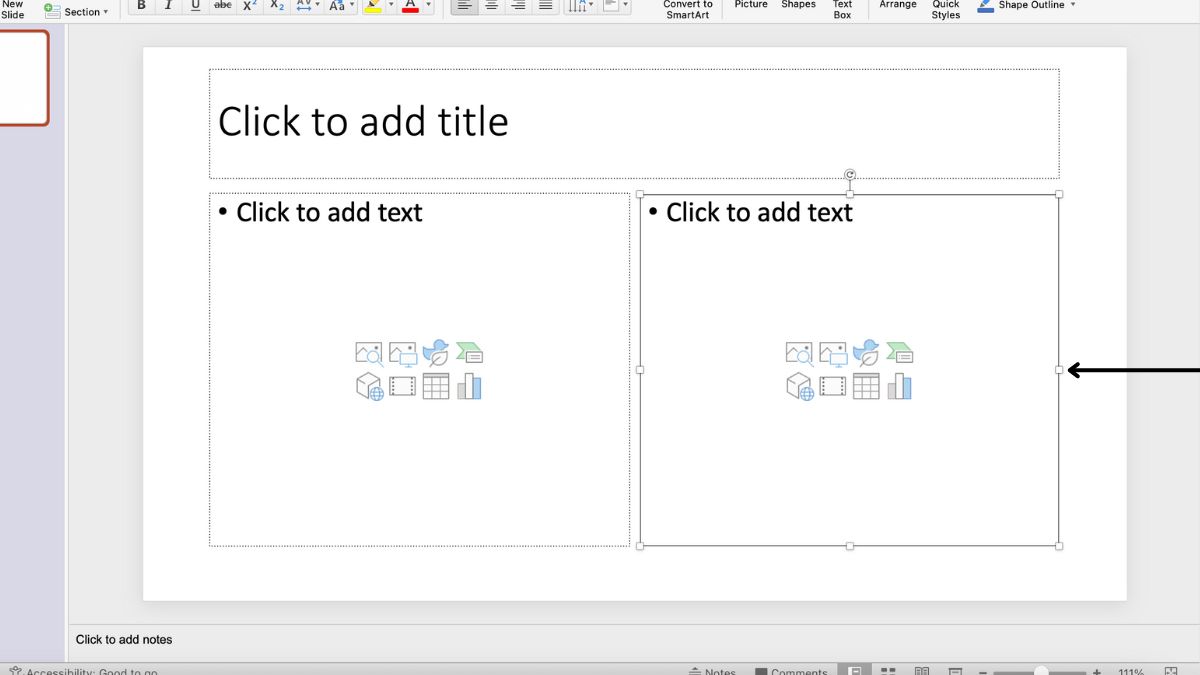Insert a chart using the left placeholder icon
Screen dimensions: 1200x675
pyautogui.click(x=469, y=387)
